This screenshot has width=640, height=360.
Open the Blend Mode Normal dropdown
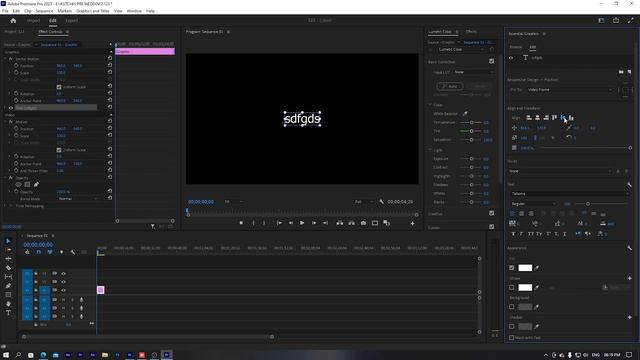(78, 199)
